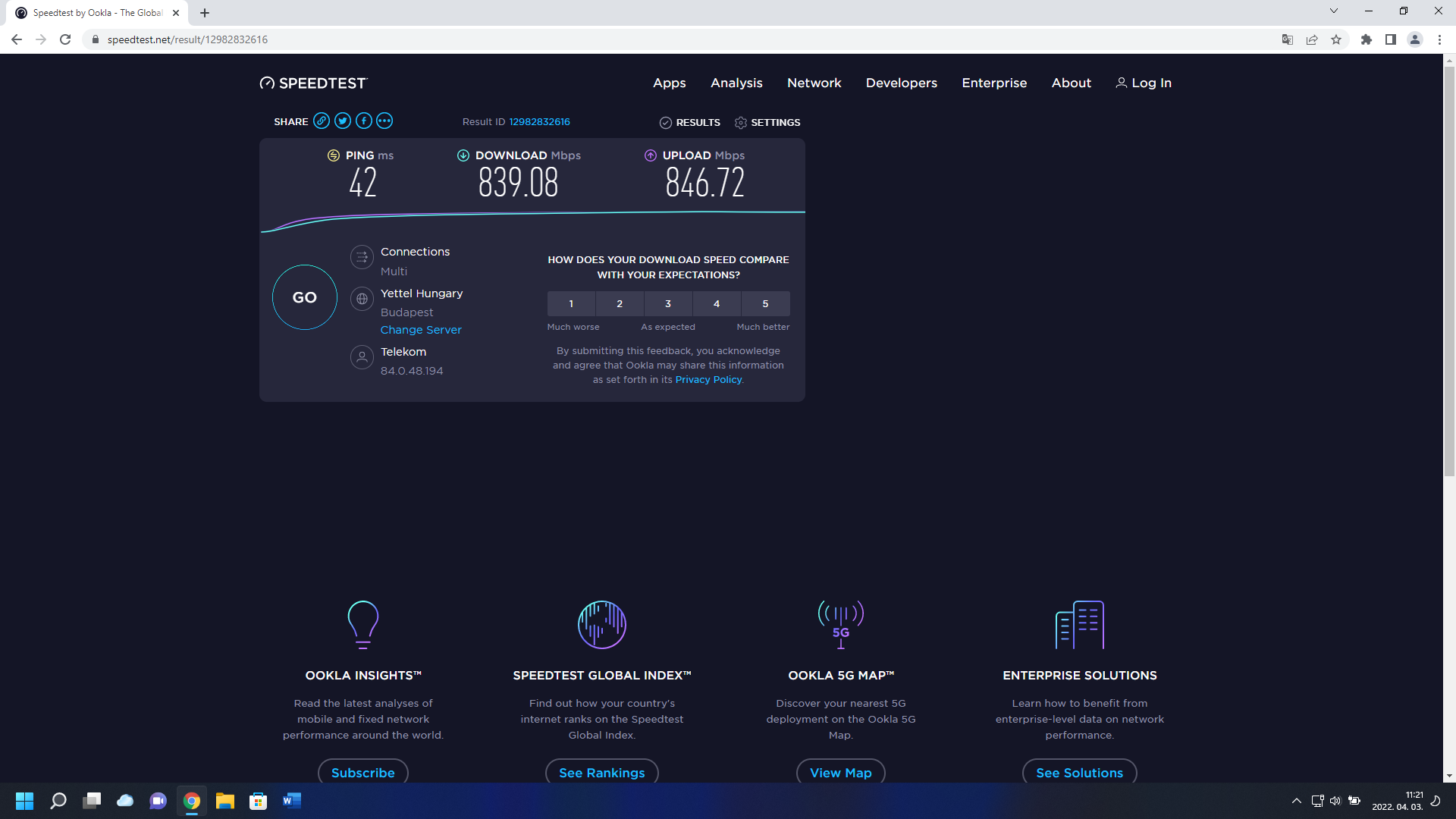
Task: Click the Ookla 5G Map antenna icon
Action: [x=841, y=625]
